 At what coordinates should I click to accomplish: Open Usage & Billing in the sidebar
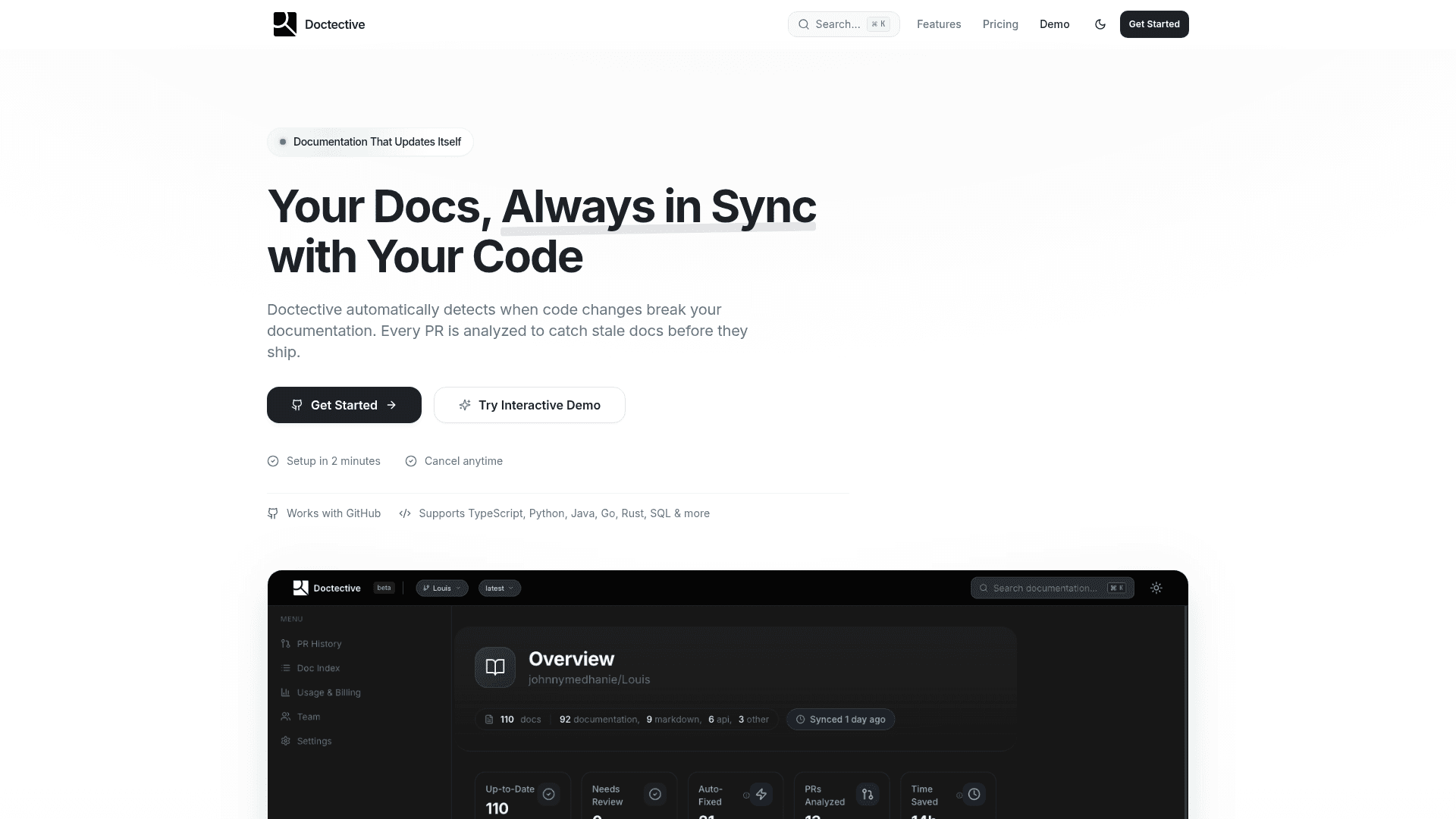(x=328, y=692)
